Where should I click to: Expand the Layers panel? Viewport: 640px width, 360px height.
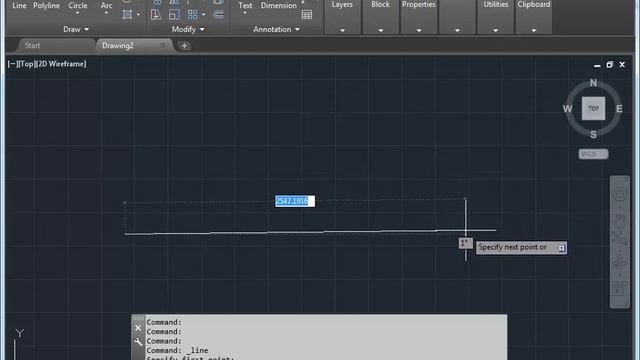(342, 30)
